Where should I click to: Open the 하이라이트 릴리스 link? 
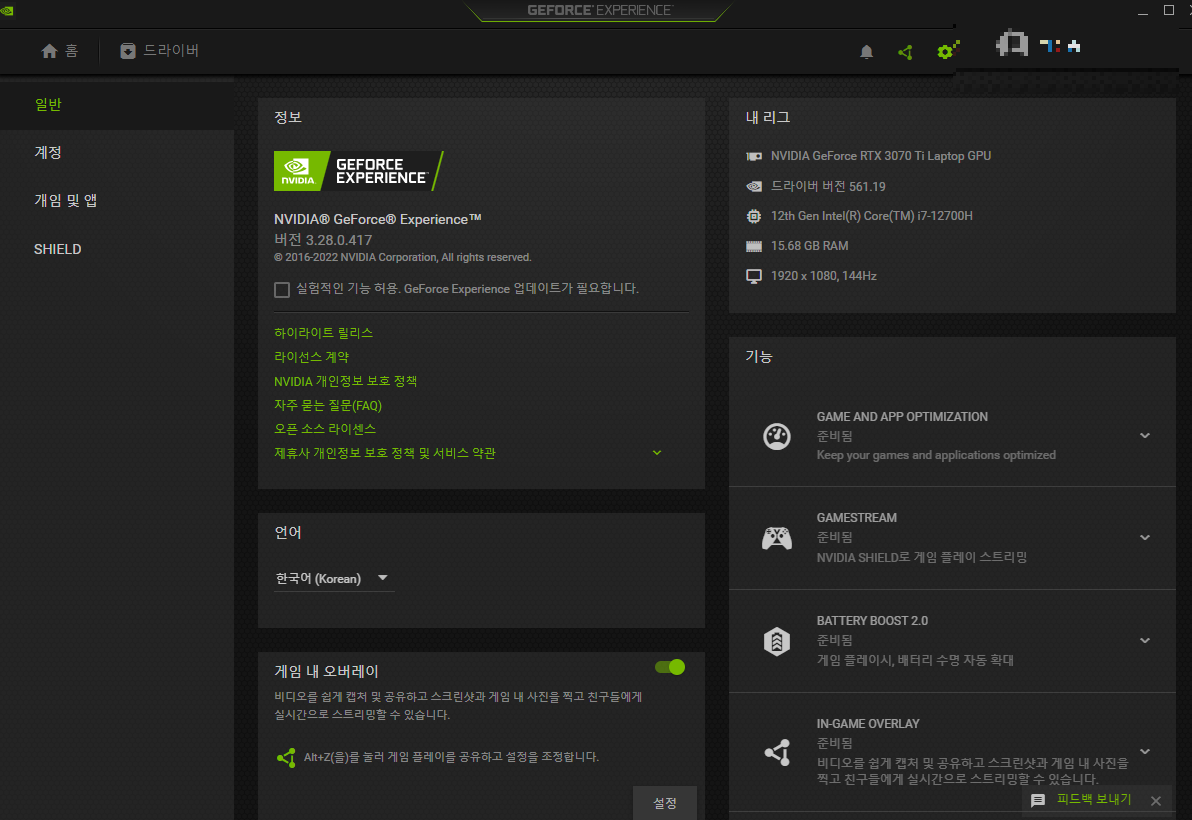pyautogui.click(x=323, y=333)
